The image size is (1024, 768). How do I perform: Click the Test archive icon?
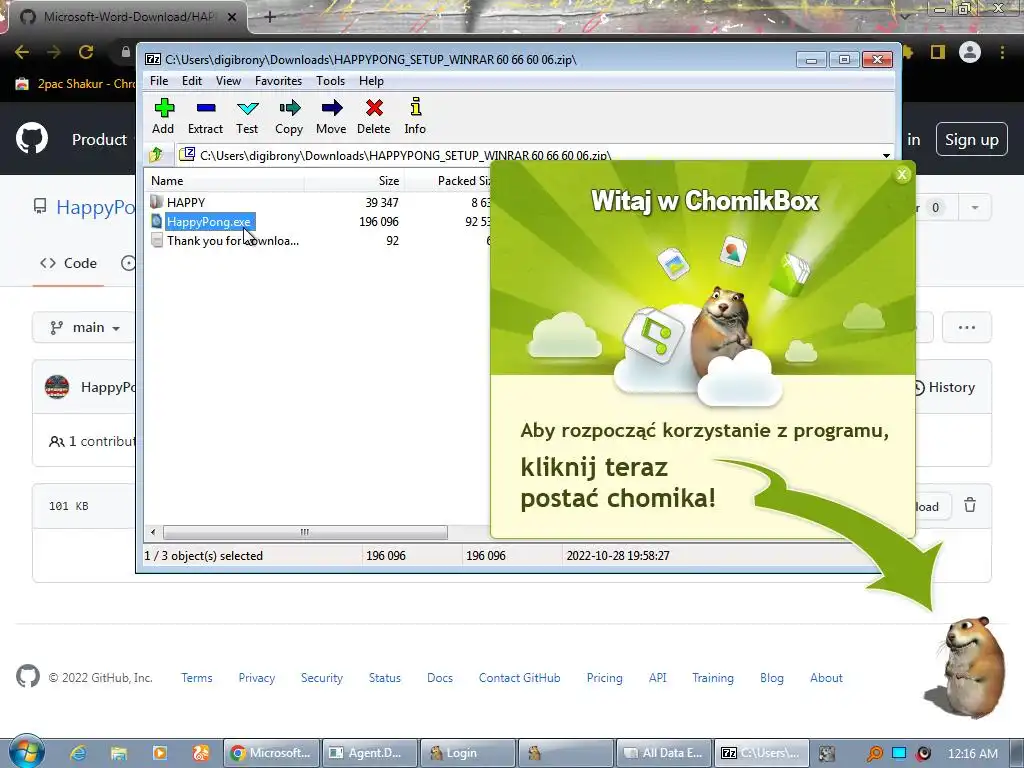[248, 116]
